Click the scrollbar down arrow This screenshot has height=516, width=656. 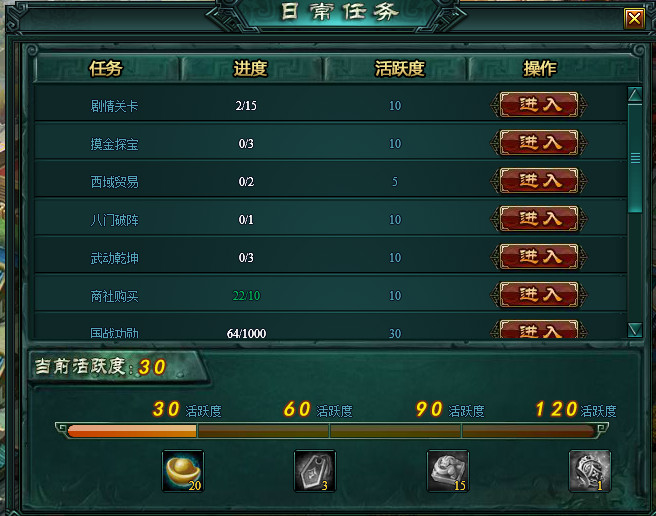click(635, 329)
